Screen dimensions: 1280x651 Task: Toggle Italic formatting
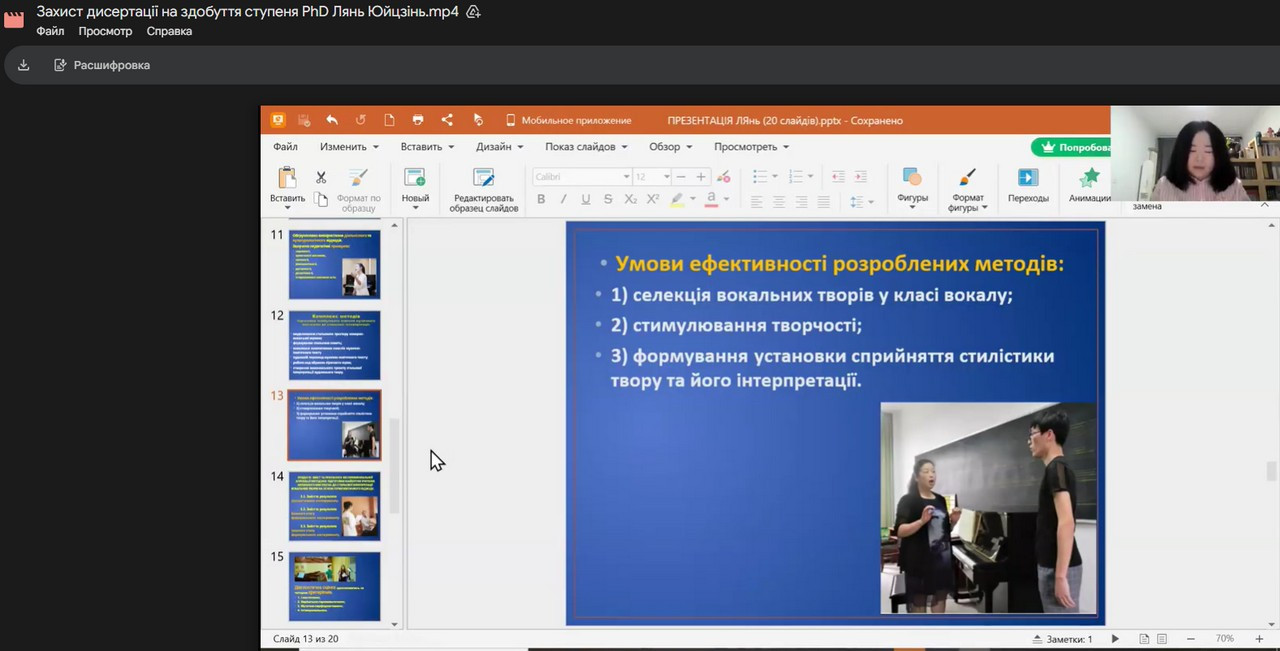click(x=563, y=199)
